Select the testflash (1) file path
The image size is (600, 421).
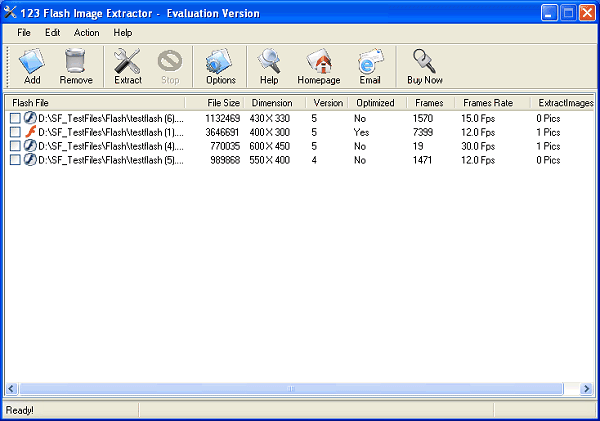(111, 132)
